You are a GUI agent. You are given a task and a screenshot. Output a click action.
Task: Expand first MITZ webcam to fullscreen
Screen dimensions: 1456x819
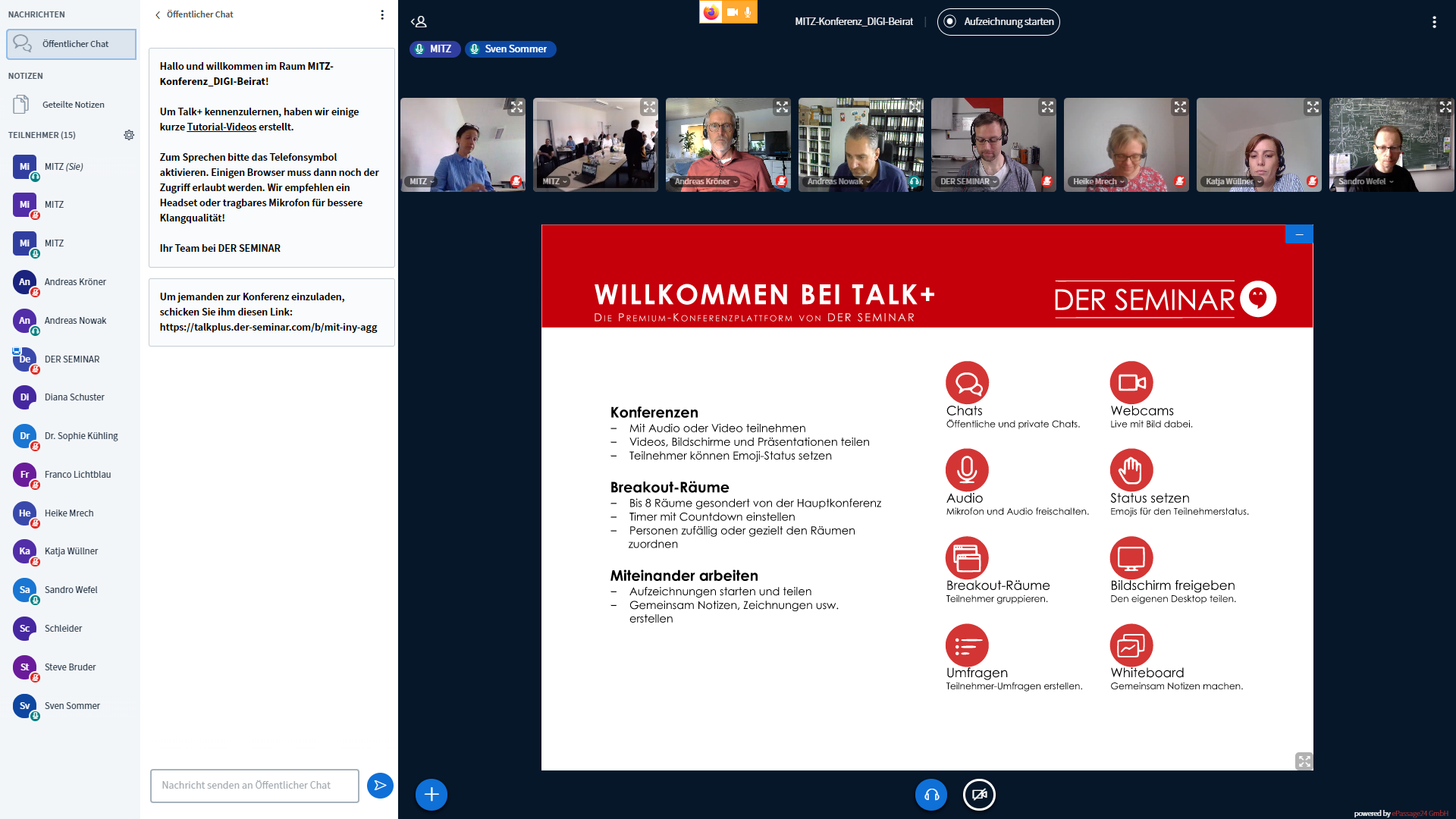516,107
